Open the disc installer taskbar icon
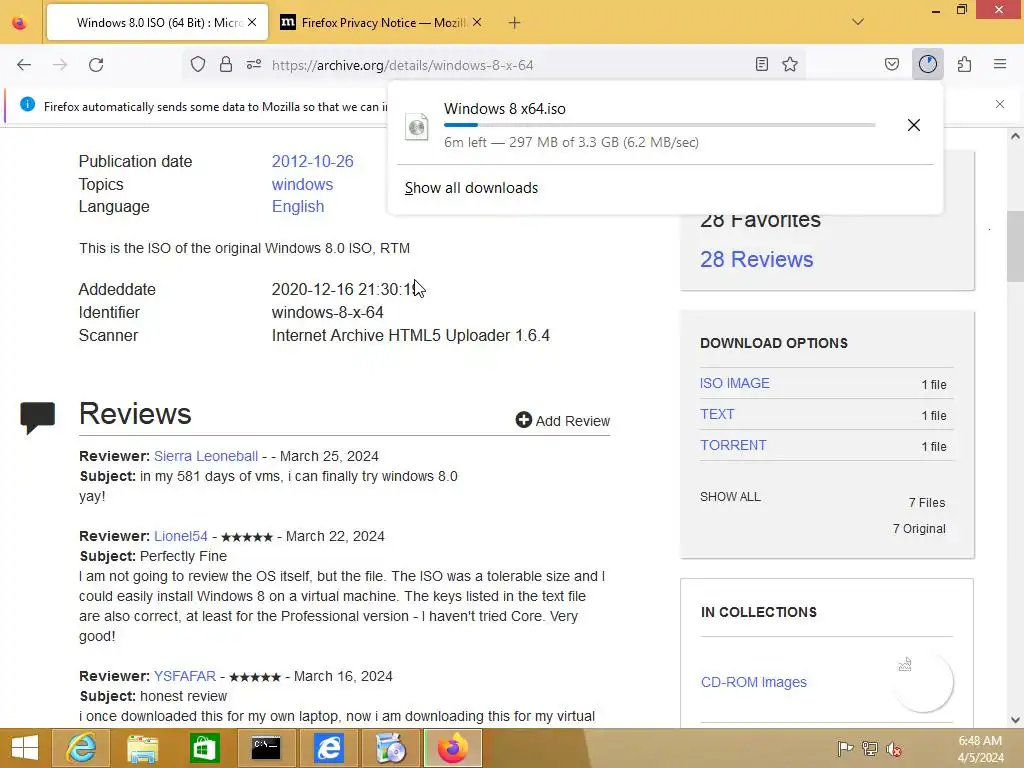This screenshot has height=768, width=1024. (x=391, y=748)
